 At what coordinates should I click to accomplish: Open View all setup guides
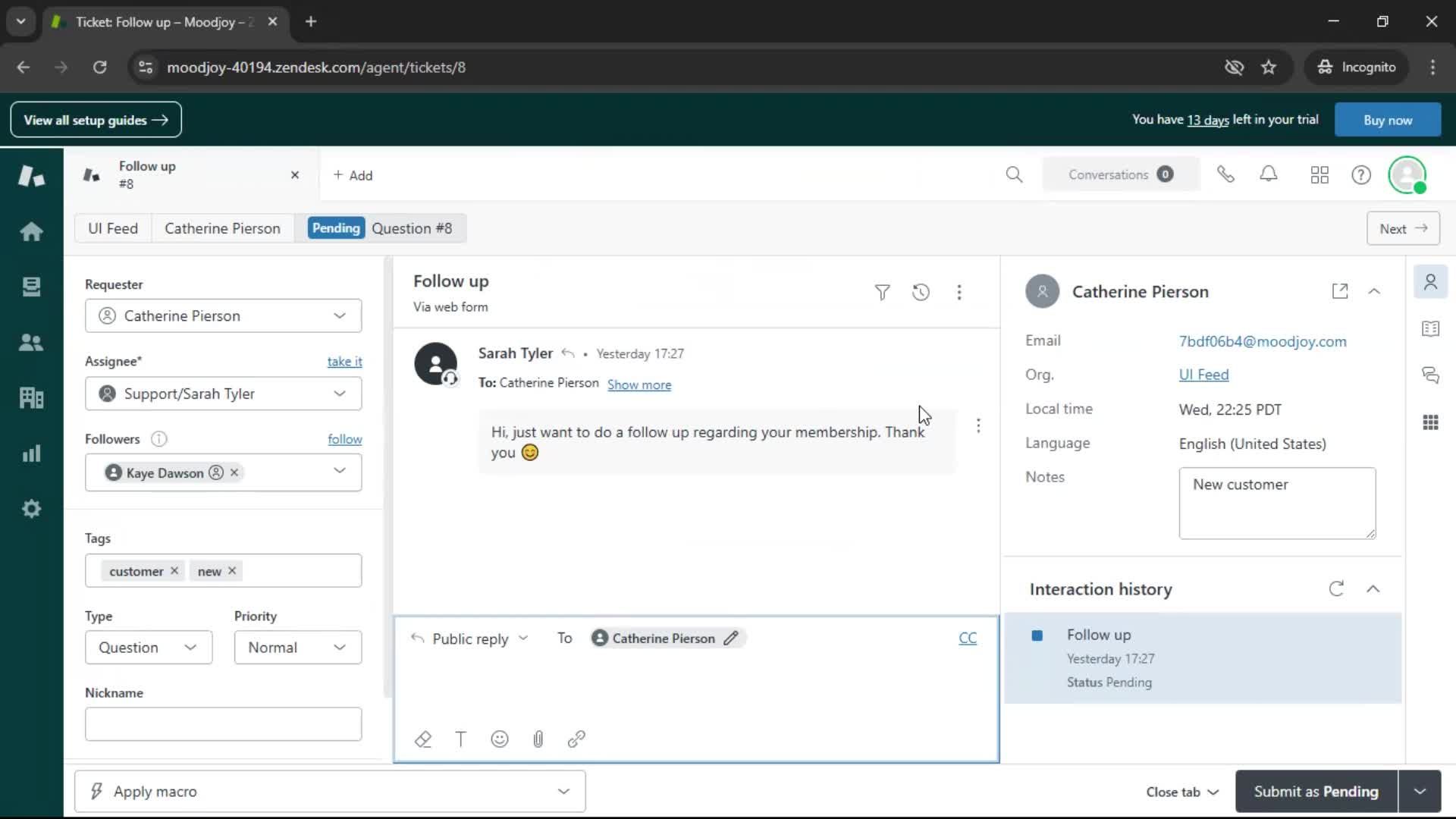[96, 120]
